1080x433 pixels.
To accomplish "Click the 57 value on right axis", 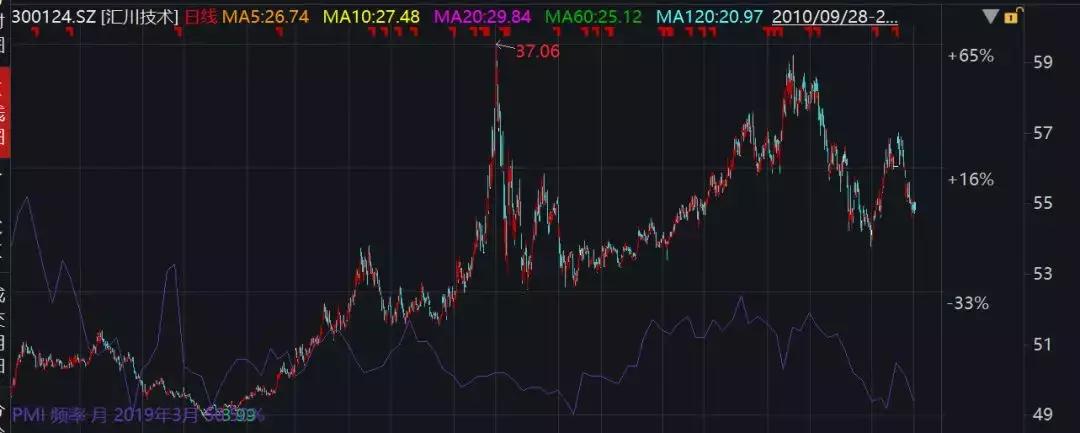I will coord(1043,133).
